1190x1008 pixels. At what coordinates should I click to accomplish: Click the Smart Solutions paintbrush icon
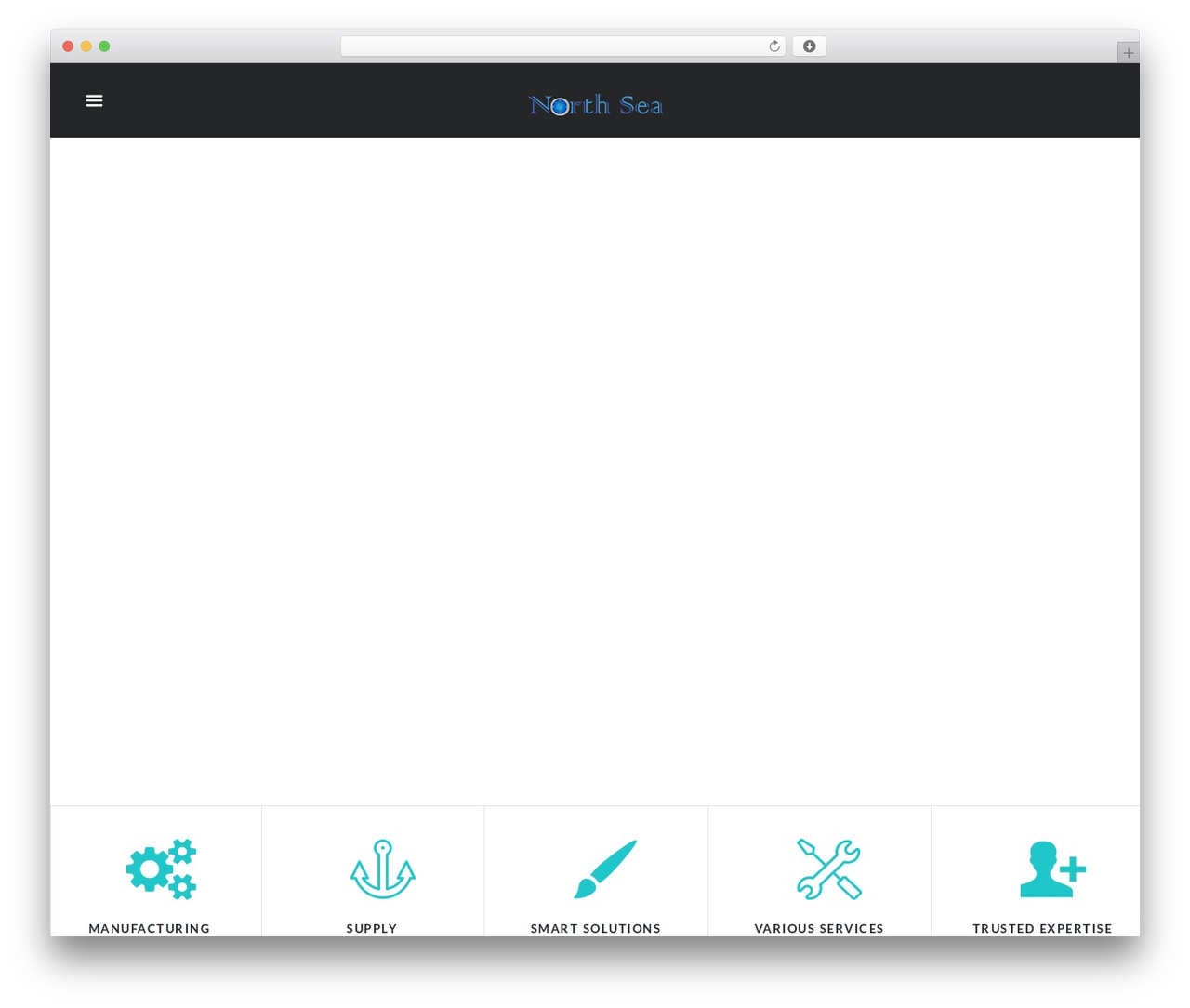[x=605, y=869]
